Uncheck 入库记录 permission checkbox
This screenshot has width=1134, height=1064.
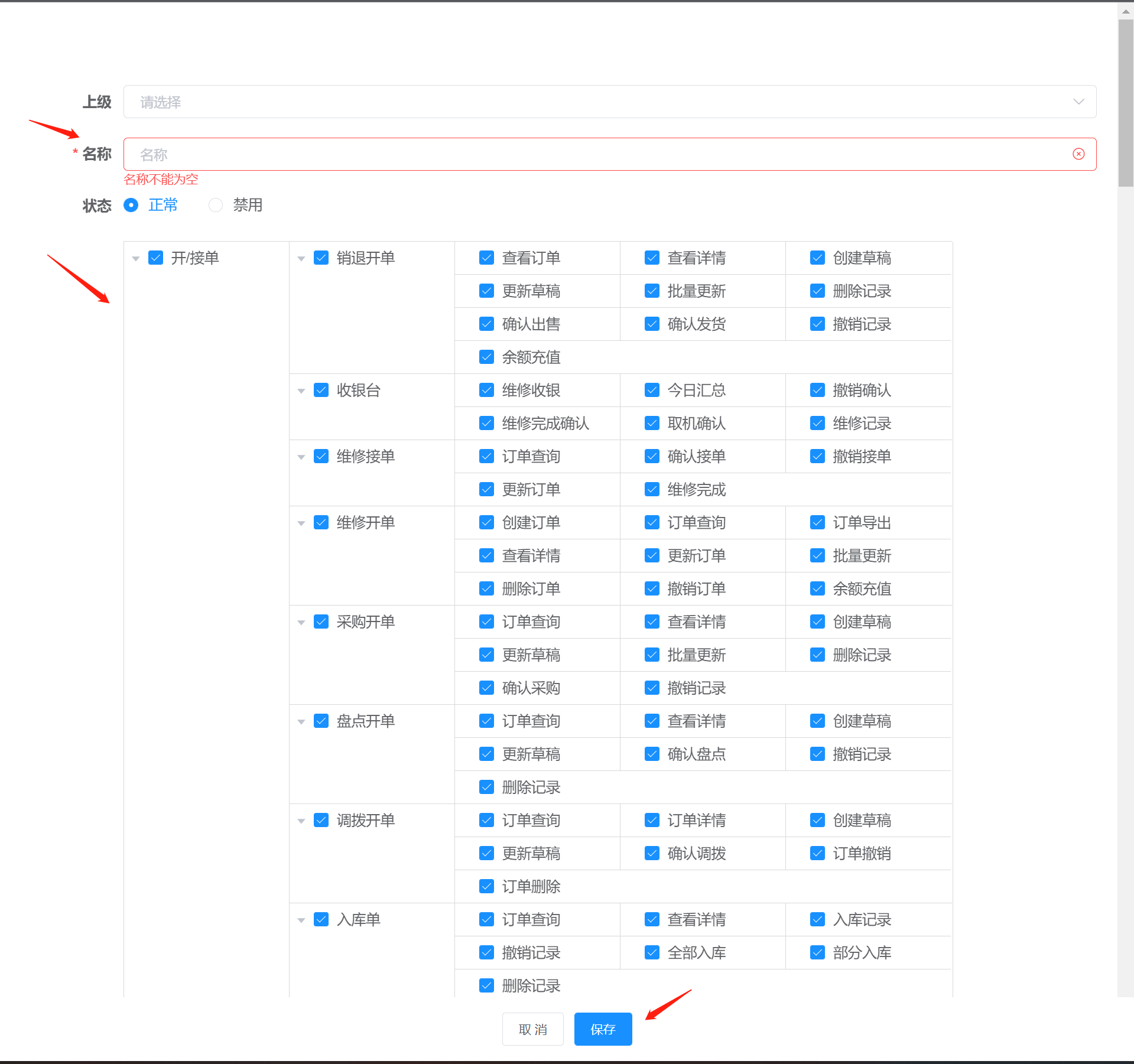818,919
